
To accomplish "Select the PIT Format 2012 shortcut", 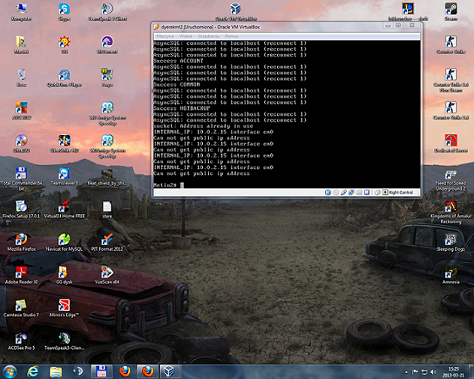I will click(107, 242).
